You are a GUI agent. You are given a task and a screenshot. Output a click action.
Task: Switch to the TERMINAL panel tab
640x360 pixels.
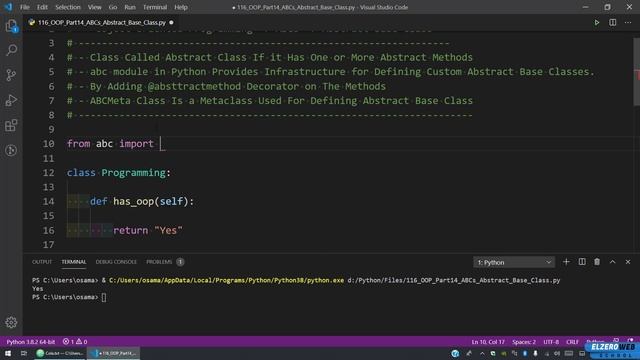tap(74, 262)
